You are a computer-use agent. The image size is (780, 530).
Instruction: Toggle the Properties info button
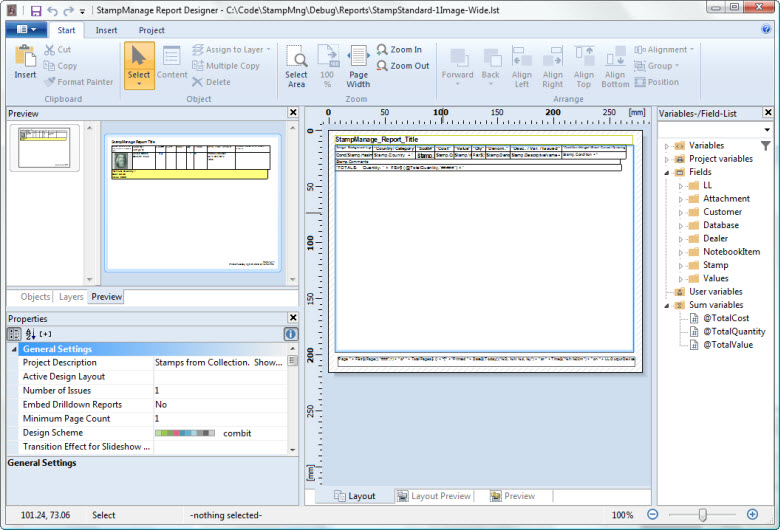(x=291, y=334)
